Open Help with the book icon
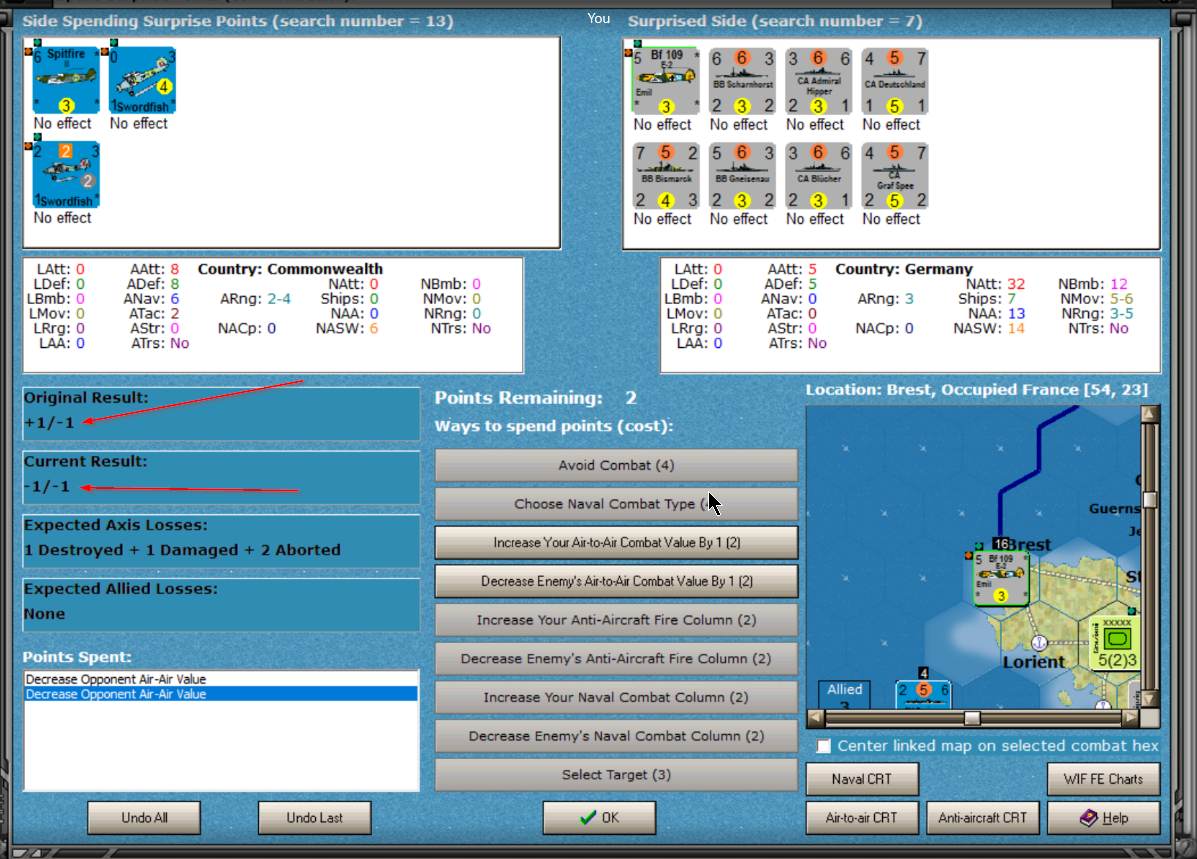 1103,818
